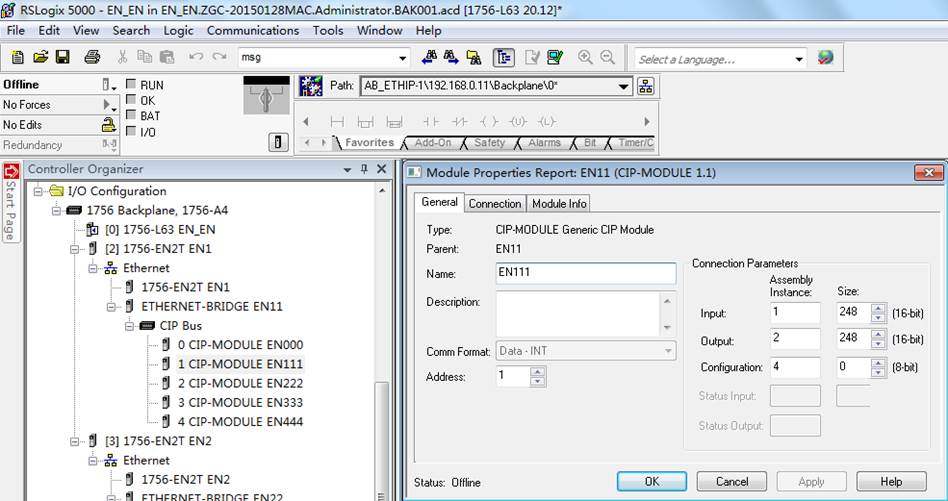This screenshot has width=948, height=501.
Task: Click the module Name input field
Action: pos(585,273)
